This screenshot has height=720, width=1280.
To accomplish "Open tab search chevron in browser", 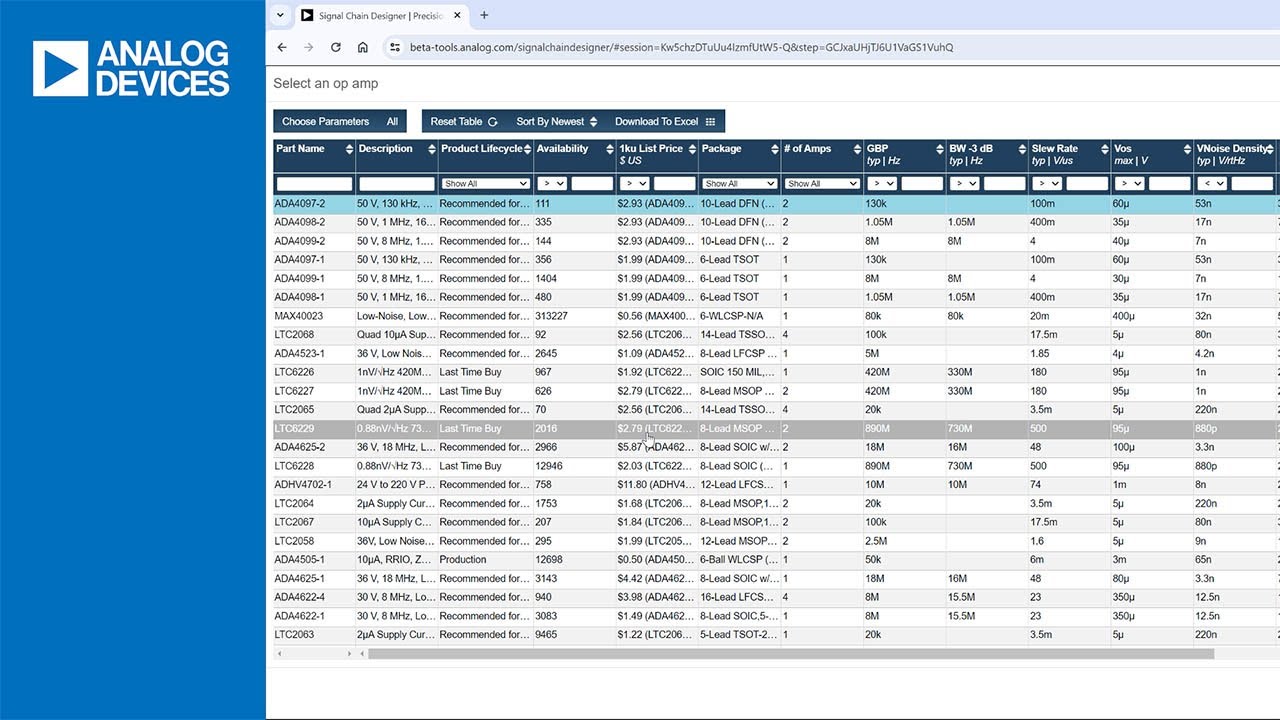I will (280, 15).
